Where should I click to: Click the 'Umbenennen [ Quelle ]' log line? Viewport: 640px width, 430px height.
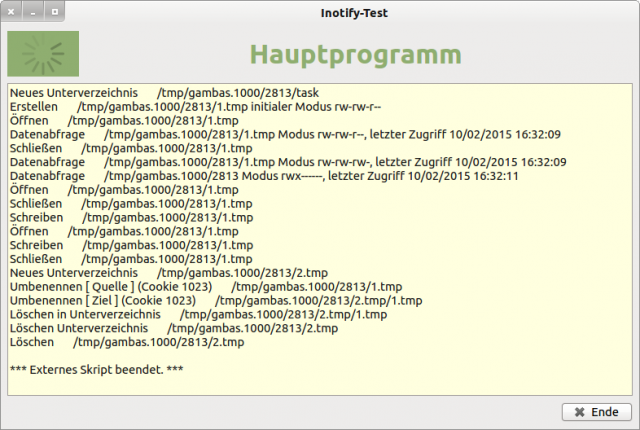pos(205,285)
